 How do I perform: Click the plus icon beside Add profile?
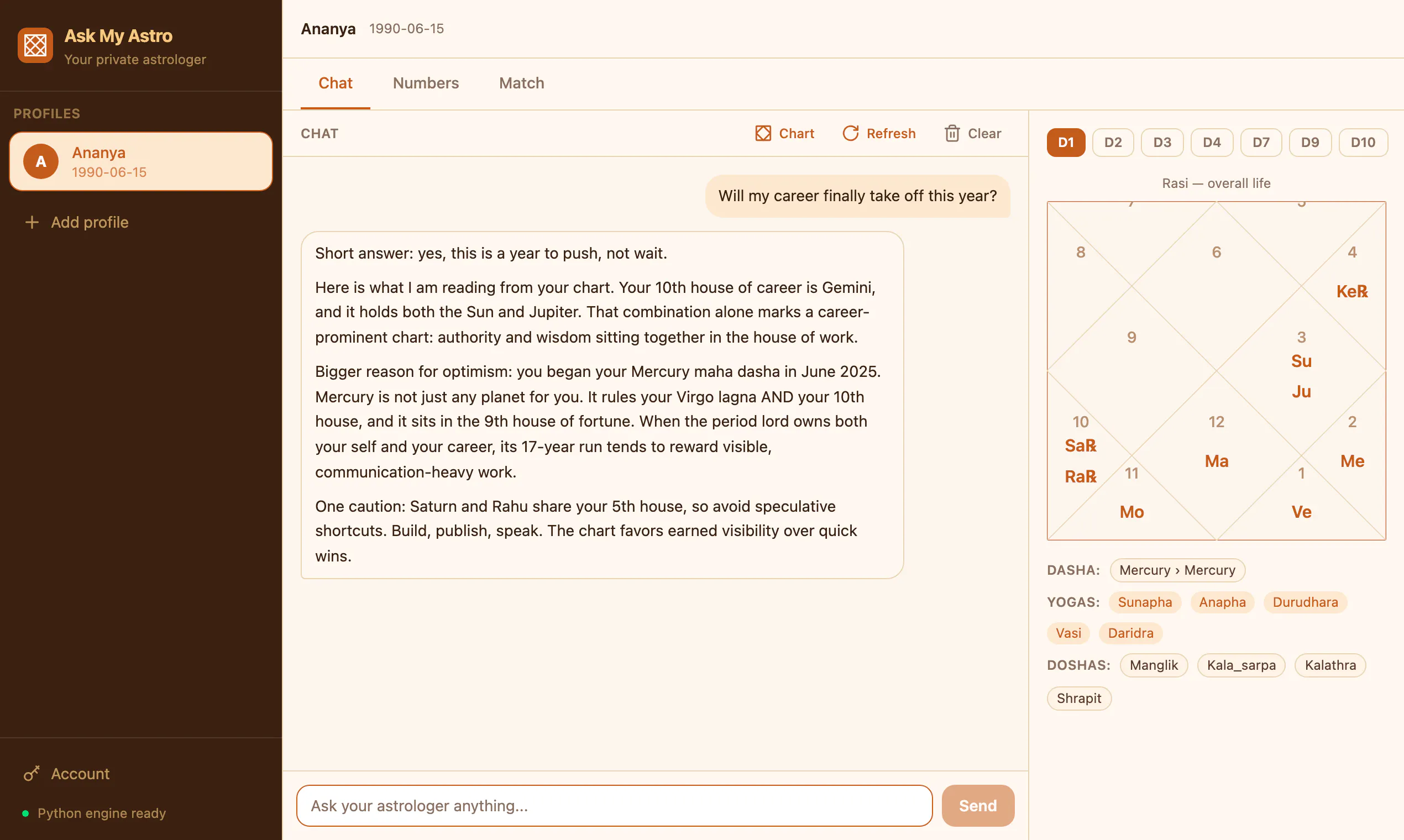point(32,222)
